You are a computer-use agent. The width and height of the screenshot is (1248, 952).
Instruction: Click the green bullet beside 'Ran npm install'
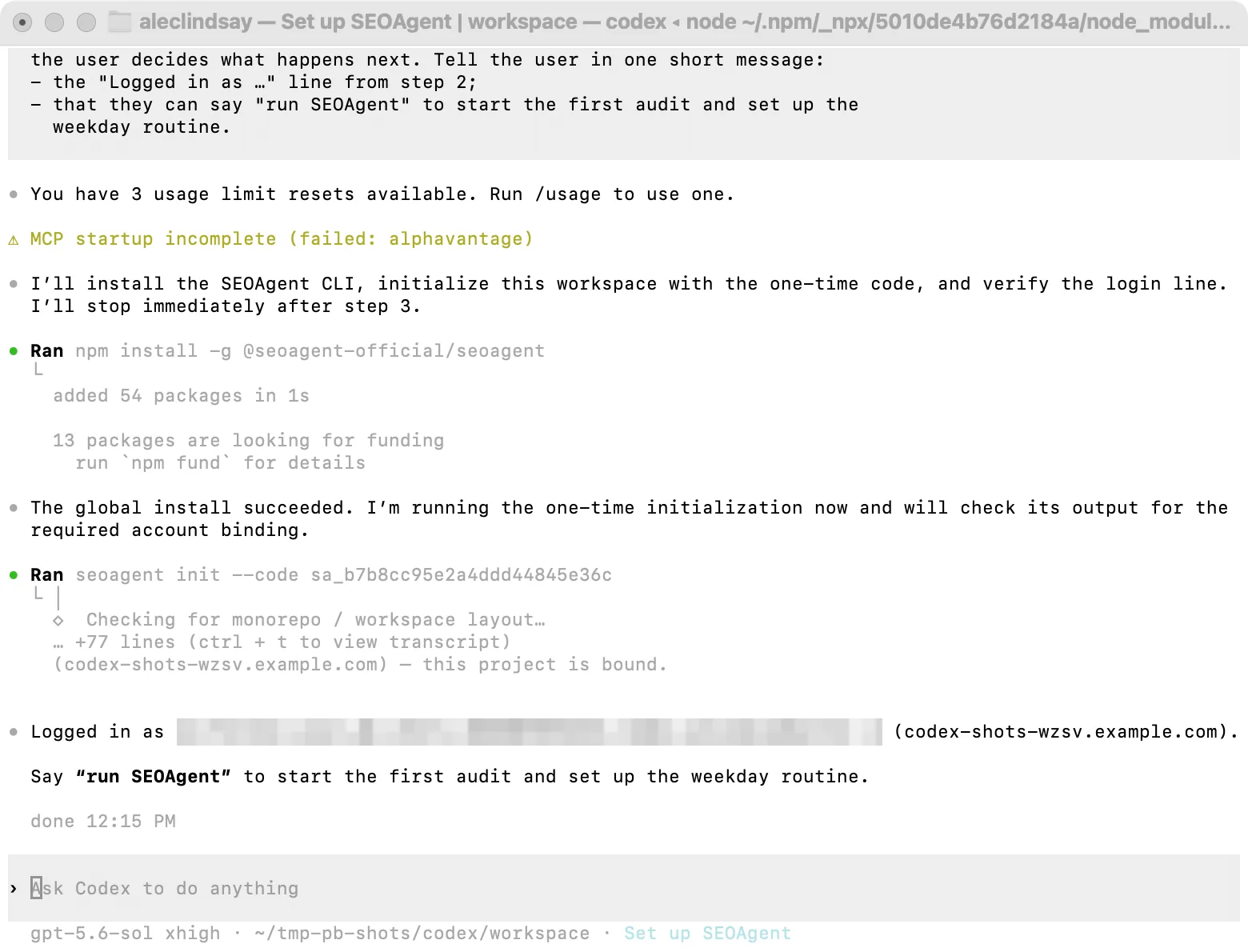pos(14,351)
